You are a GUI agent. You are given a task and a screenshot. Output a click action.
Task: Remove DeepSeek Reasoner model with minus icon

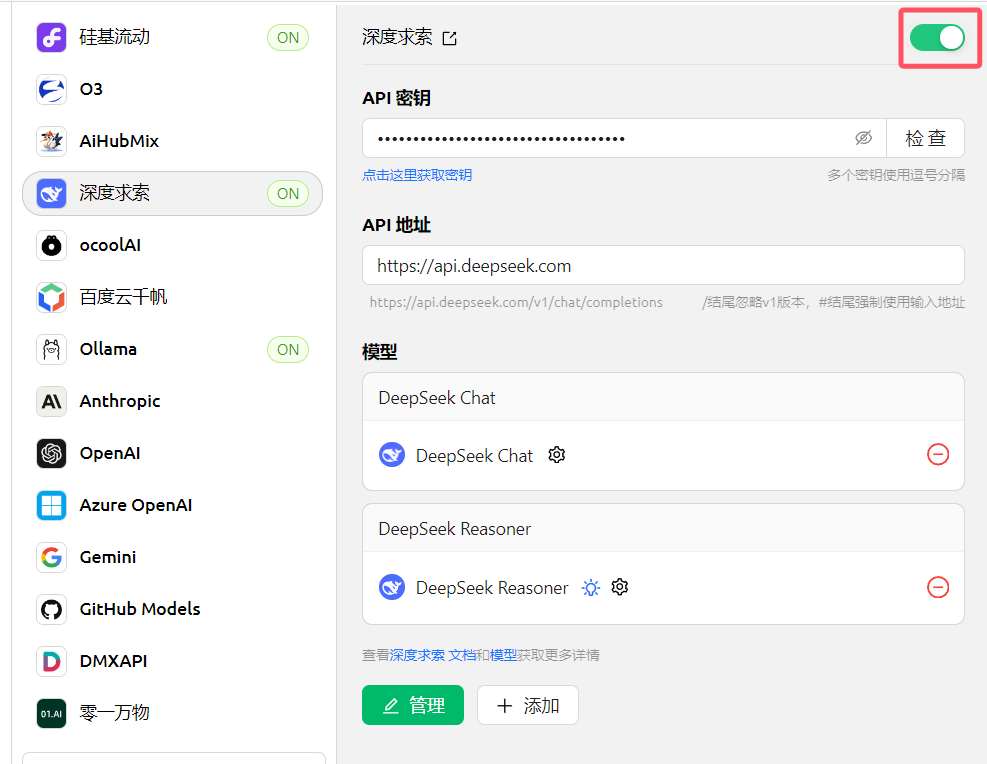(x=938, y=587)
